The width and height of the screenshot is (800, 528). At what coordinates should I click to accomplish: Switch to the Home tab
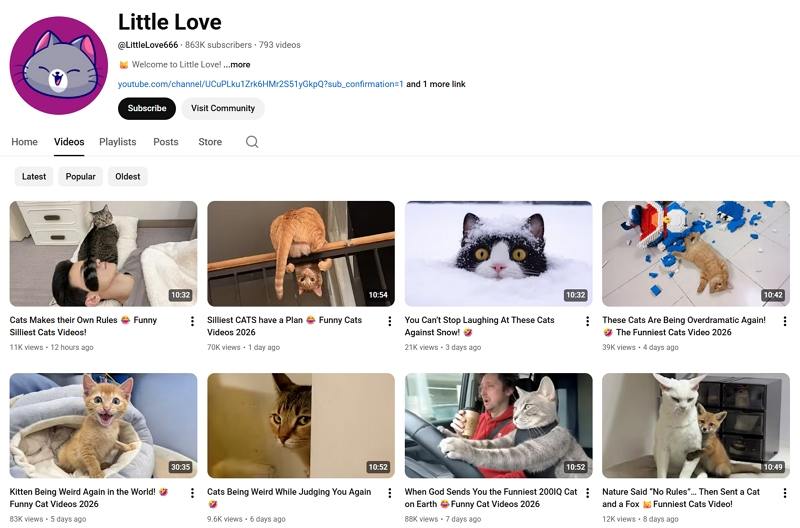pyautogui.click(x=24, y=142)
